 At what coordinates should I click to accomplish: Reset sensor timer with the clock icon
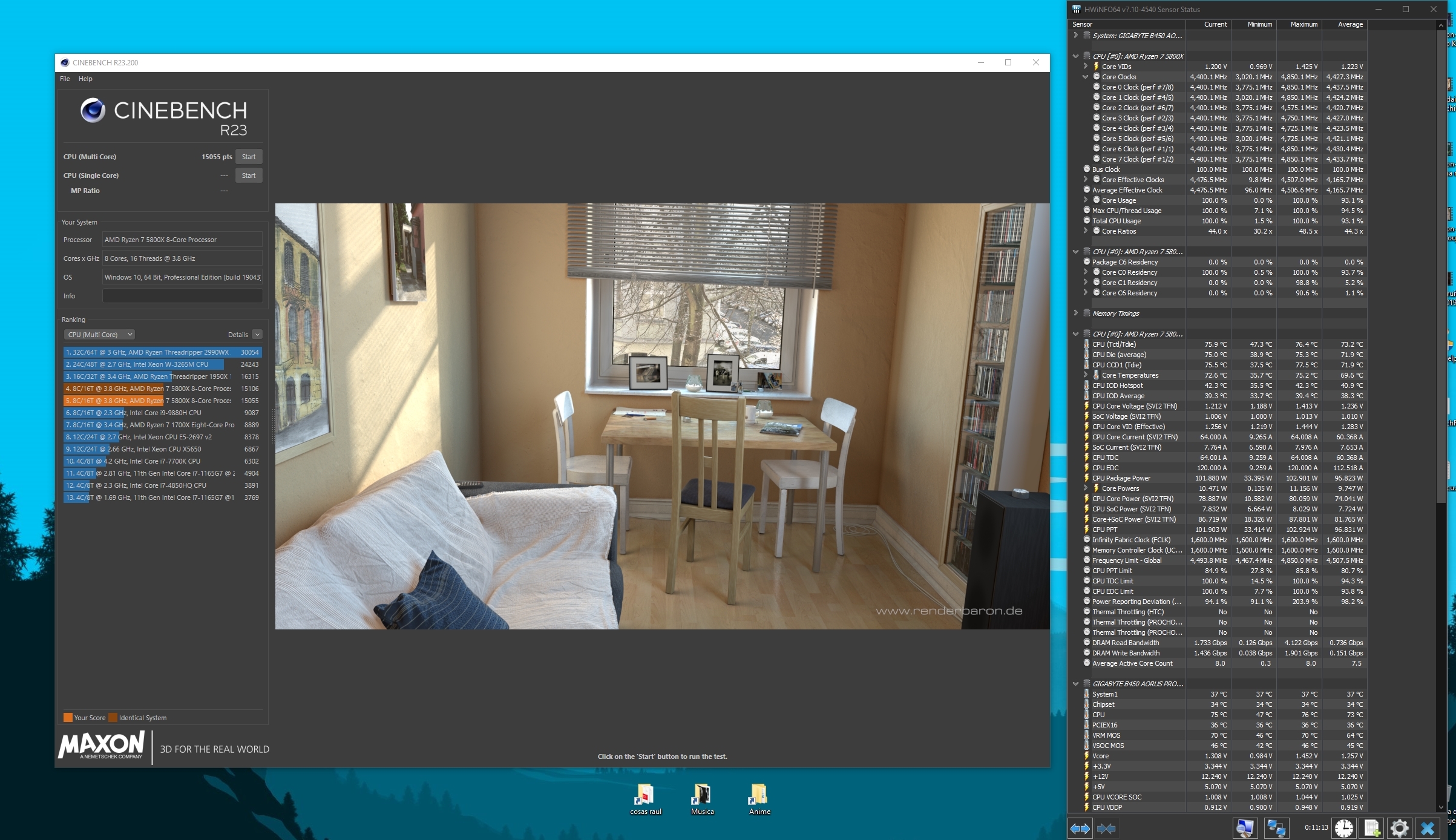pos(1344,828)
